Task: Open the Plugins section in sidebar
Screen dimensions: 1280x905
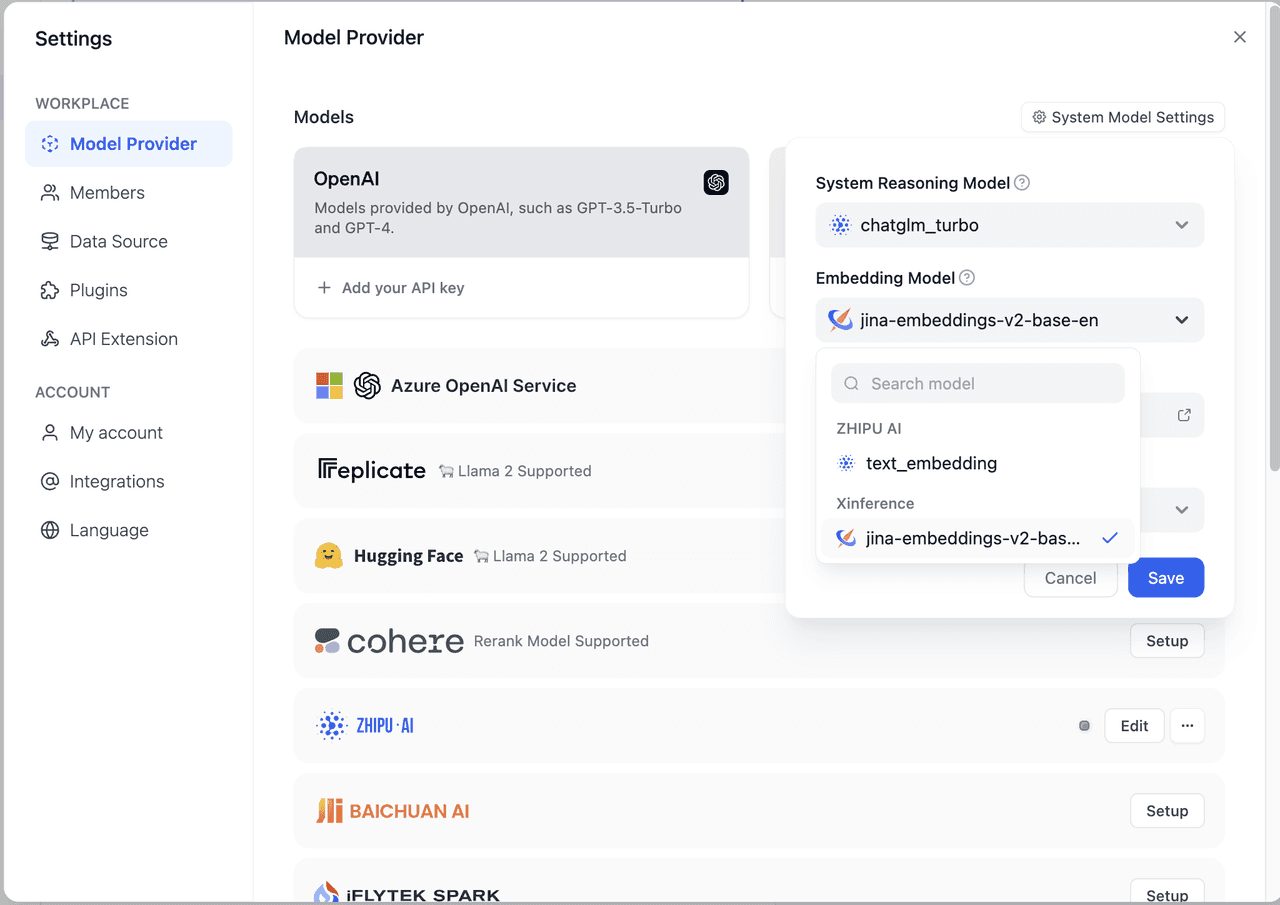Action: 98,291
